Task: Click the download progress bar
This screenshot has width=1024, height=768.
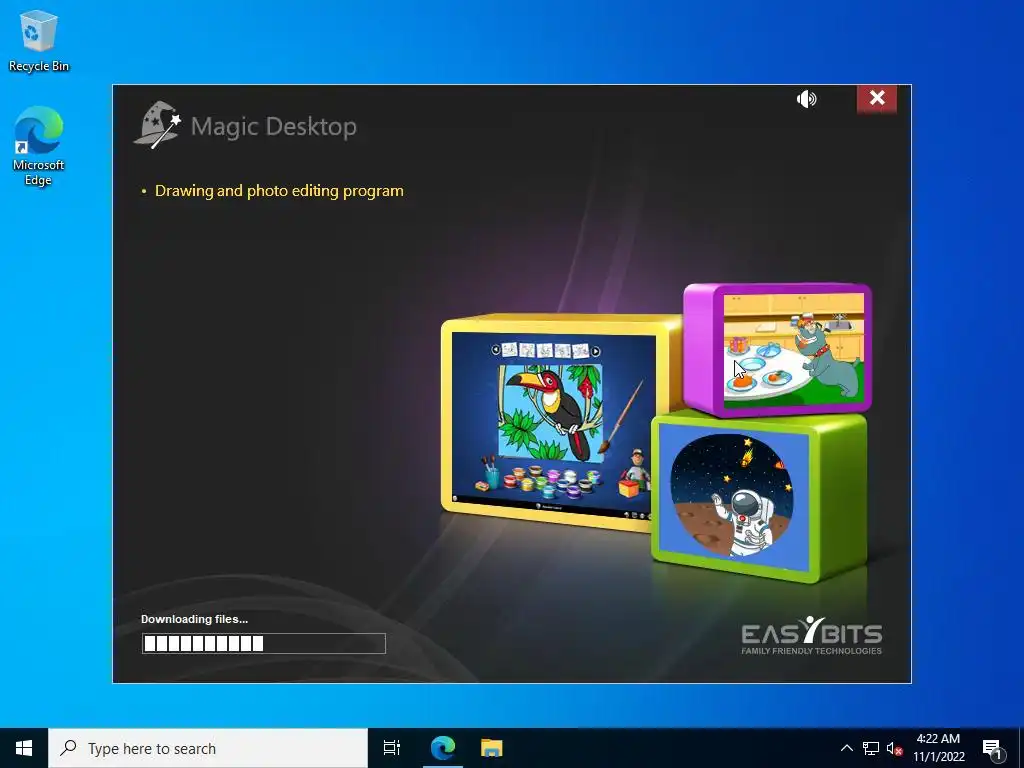Action: tap(264, 643)
